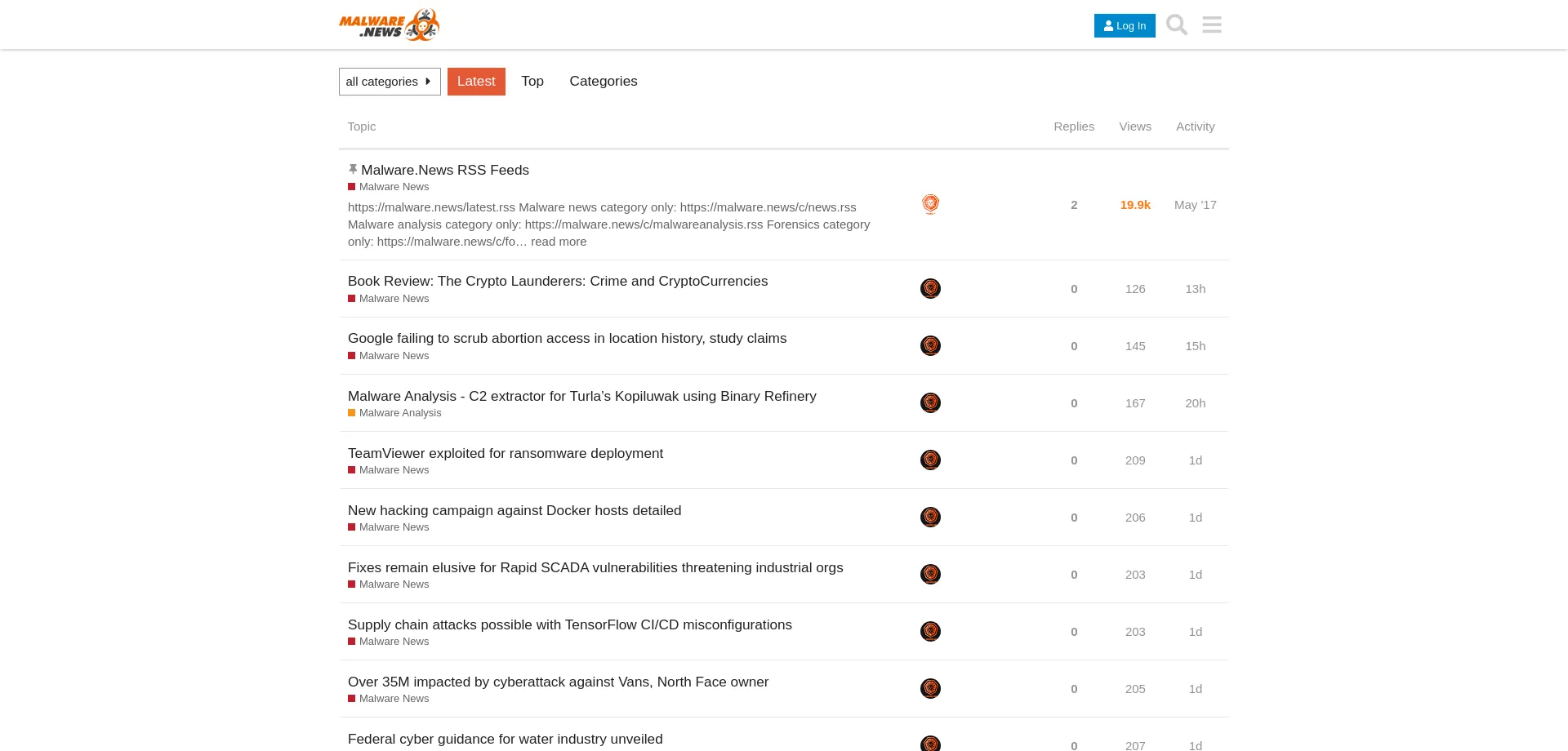
Task: Click Malware News category under Book Review
Action: 389,299
